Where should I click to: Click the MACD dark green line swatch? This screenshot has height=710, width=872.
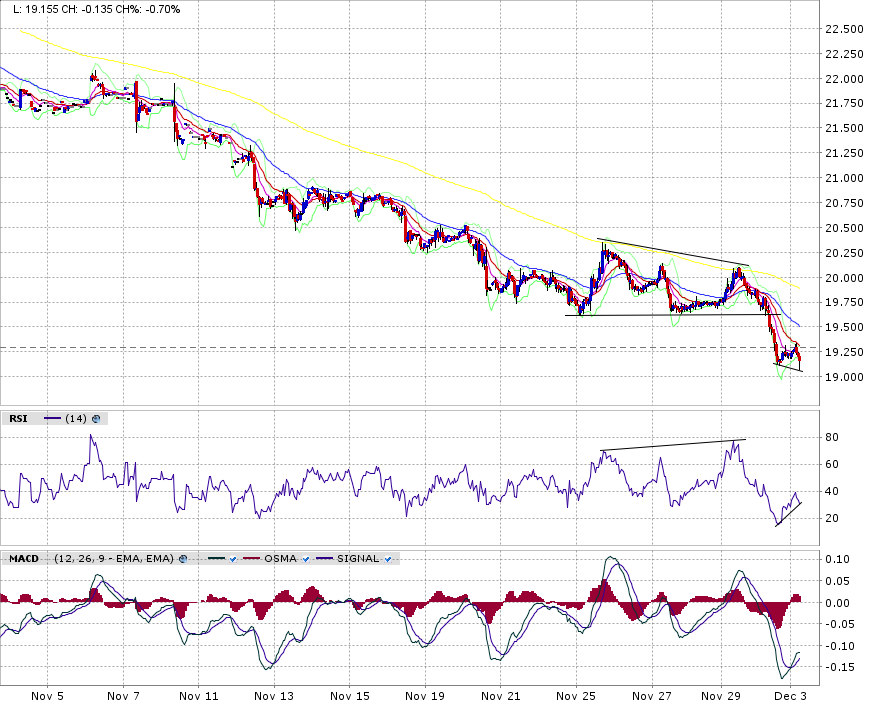[216, 559]
